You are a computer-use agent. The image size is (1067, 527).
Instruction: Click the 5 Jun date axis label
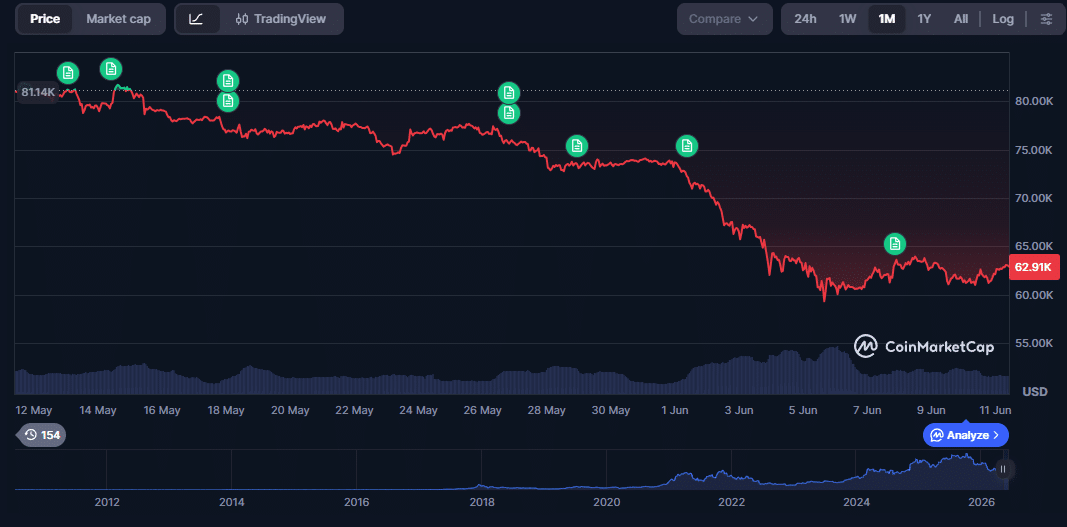(802, 410)
